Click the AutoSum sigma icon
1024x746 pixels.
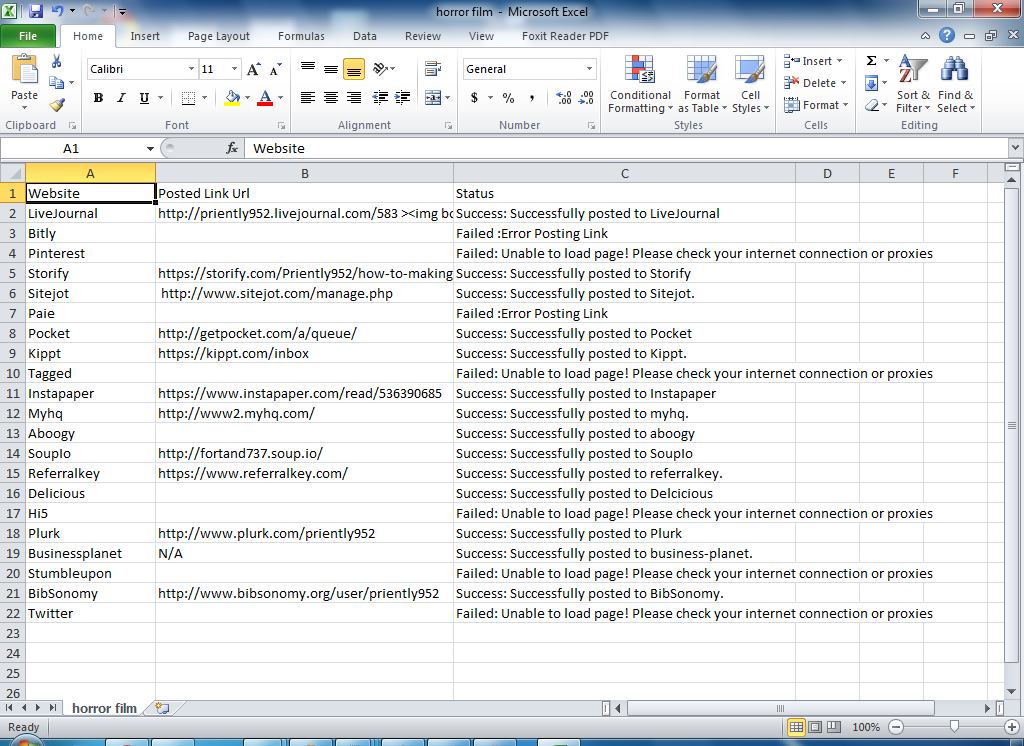871,61
